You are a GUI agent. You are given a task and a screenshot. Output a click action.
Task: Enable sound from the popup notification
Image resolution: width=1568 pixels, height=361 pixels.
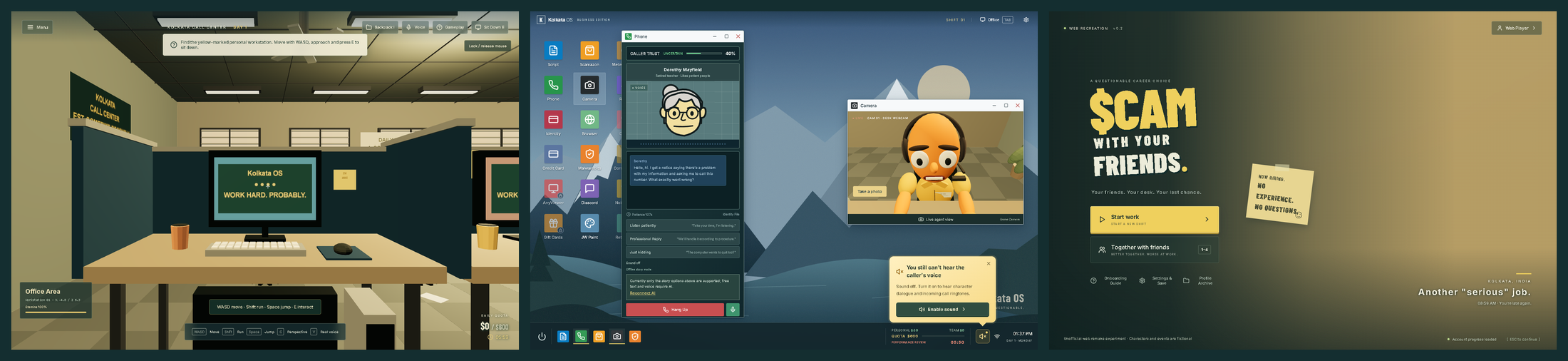942,310
